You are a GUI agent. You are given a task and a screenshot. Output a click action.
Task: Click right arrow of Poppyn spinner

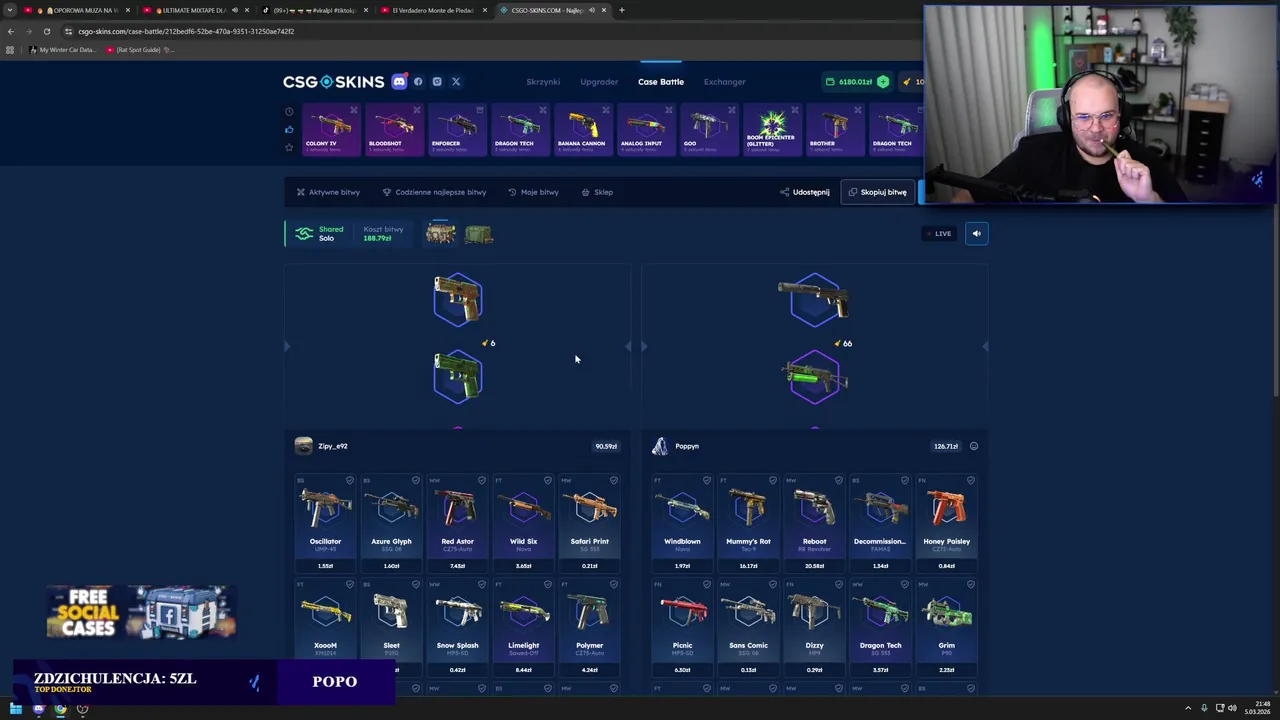(985, 346)
